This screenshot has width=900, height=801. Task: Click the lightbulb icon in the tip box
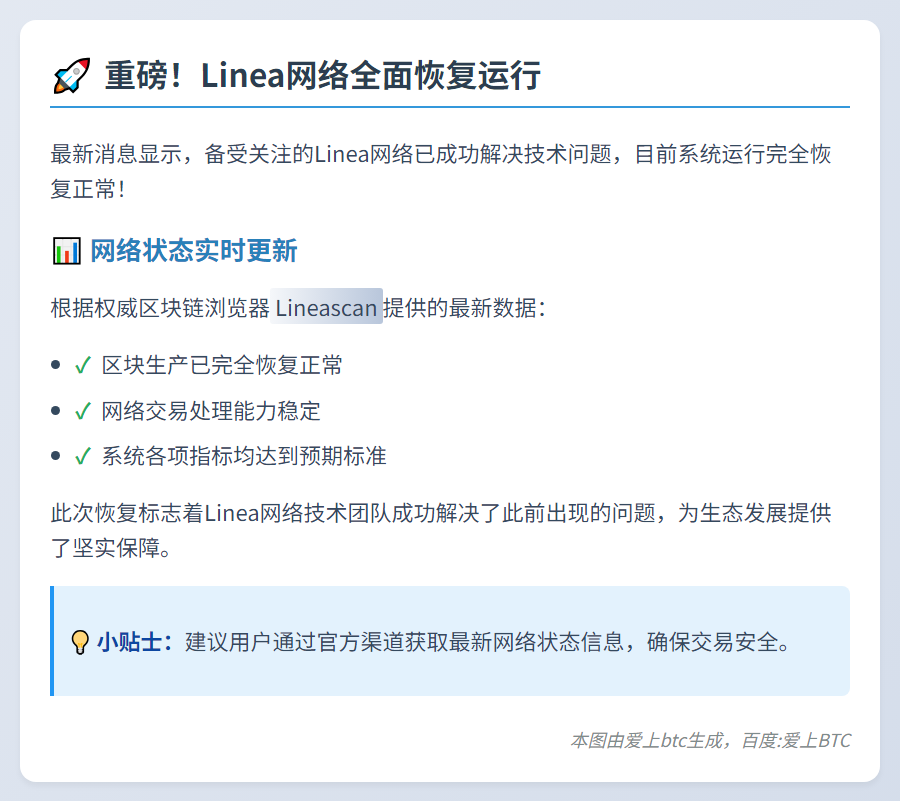click(80, 642)
